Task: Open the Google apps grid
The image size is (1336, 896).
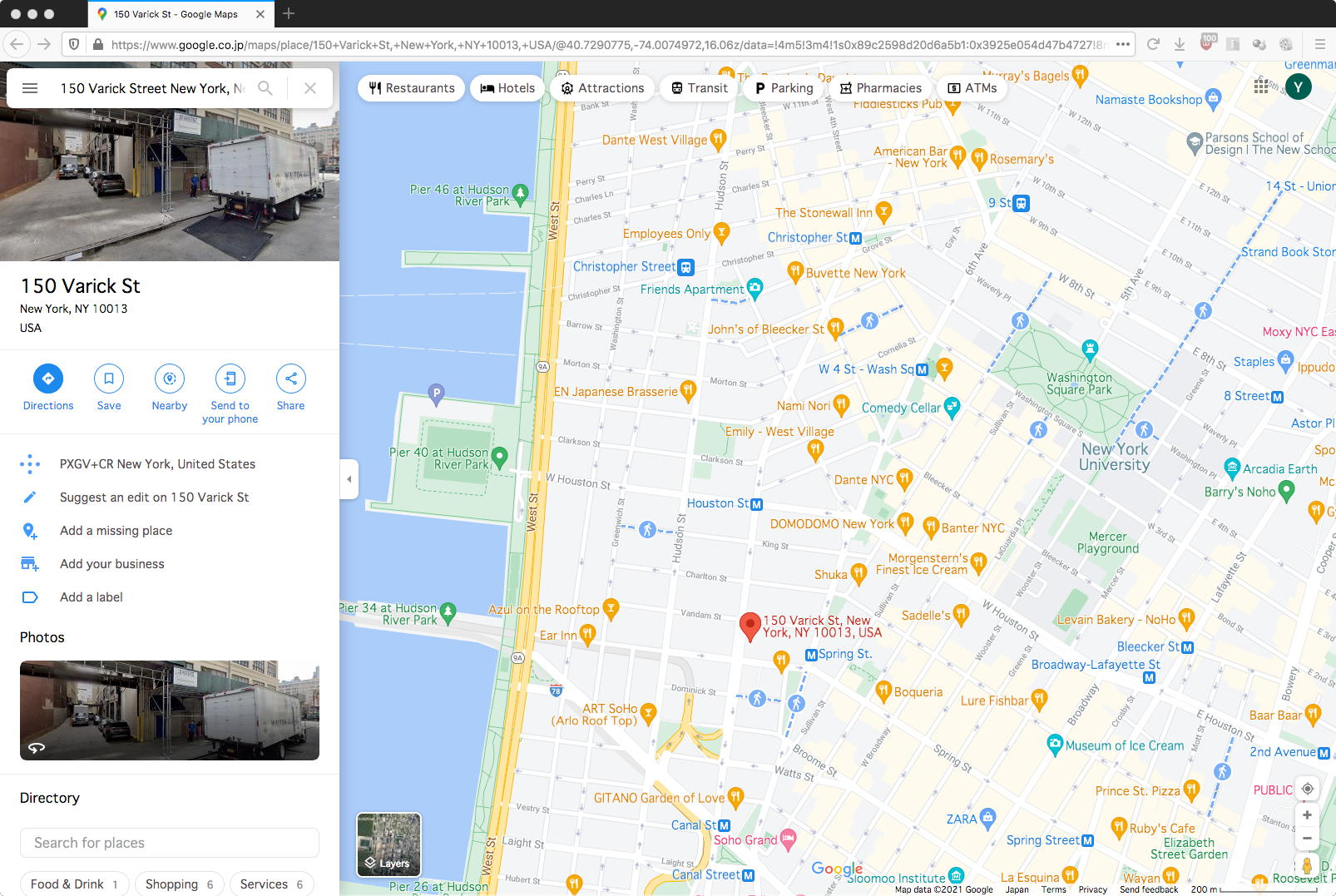Action: point(1261,86)
